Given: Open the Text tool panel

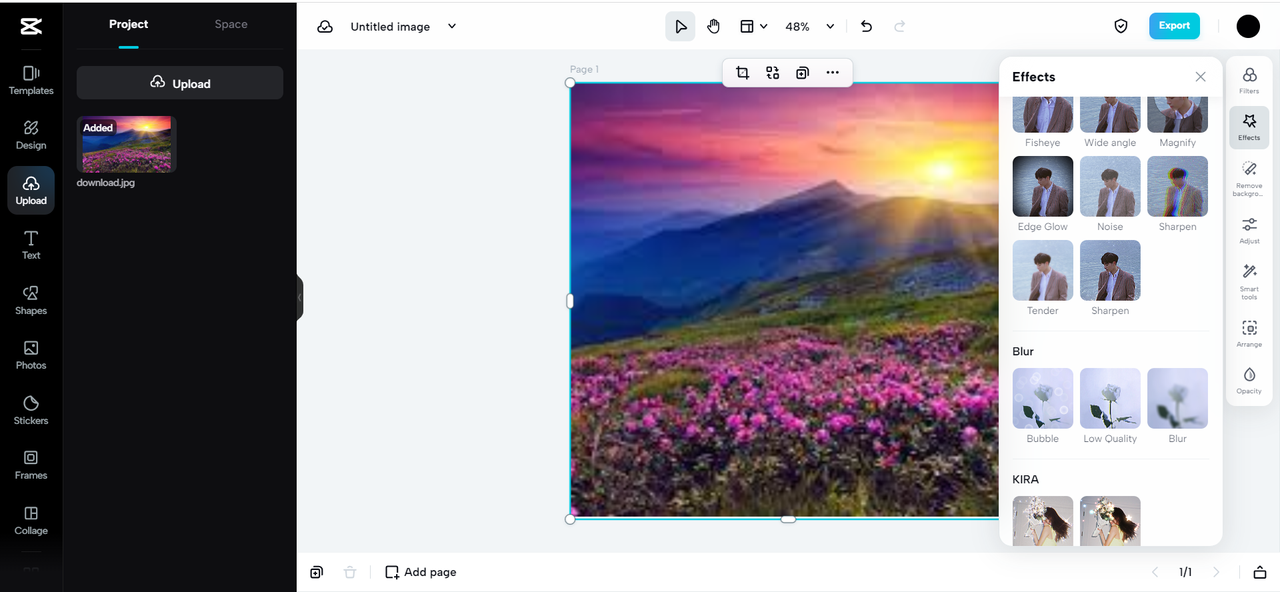Looking at the screenshot, I should pos(31,245).
